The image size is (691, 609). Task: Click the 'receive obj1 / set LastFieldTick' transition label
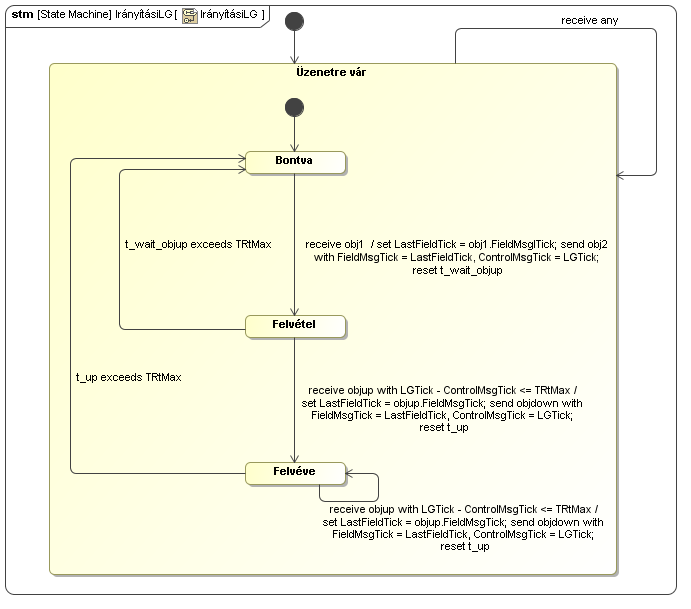457,257
